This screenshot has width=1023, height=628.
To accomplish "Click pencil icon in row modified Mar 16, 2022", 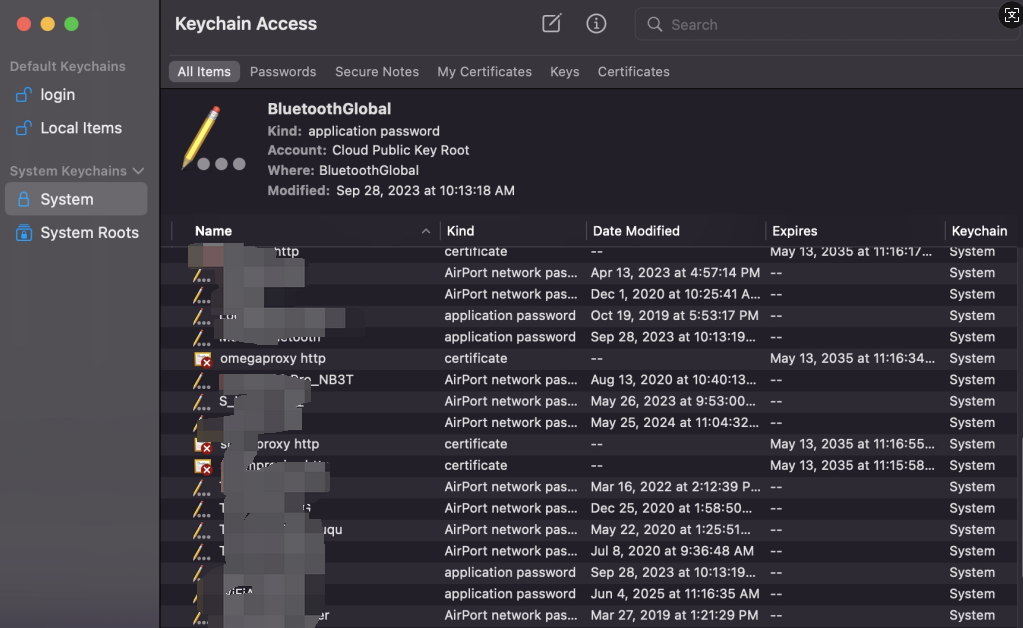I will click(201, 488).
